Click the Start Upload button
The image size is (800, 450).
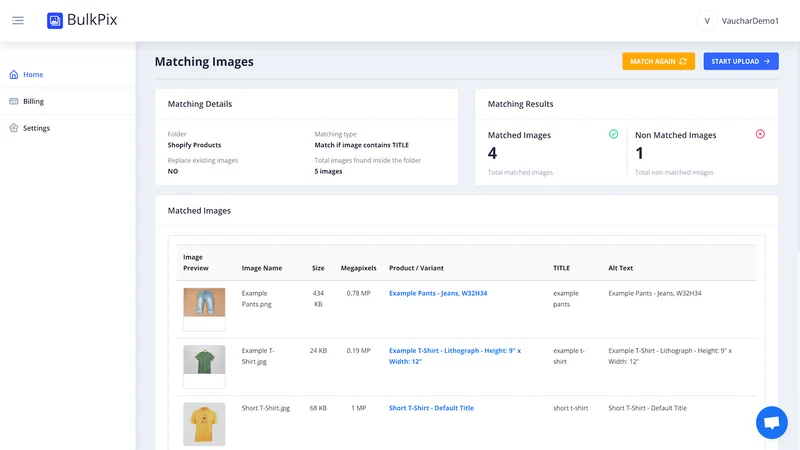pos(741,61)
